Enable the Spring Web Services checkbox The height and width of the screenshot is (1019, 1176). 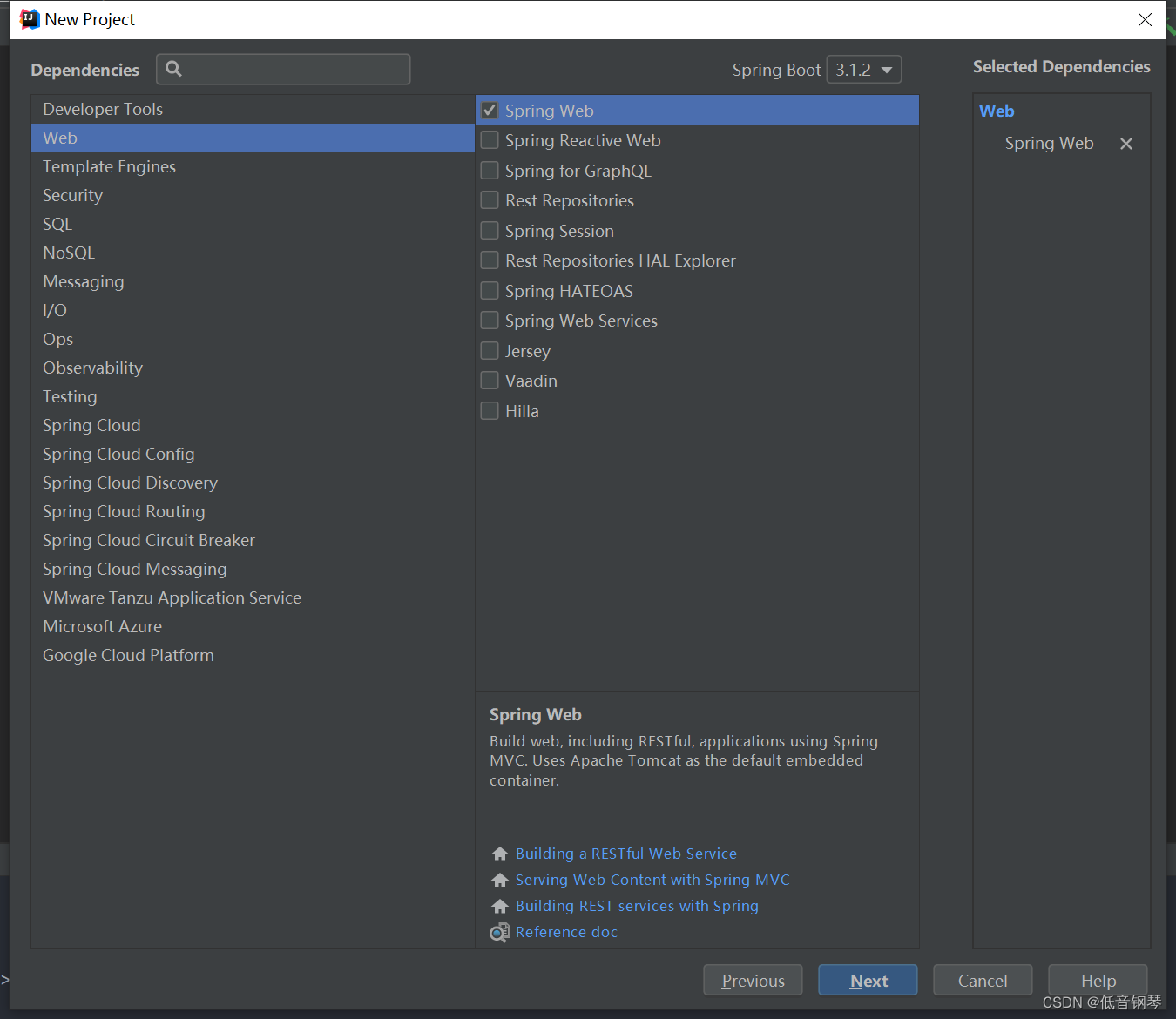[490, 321]
